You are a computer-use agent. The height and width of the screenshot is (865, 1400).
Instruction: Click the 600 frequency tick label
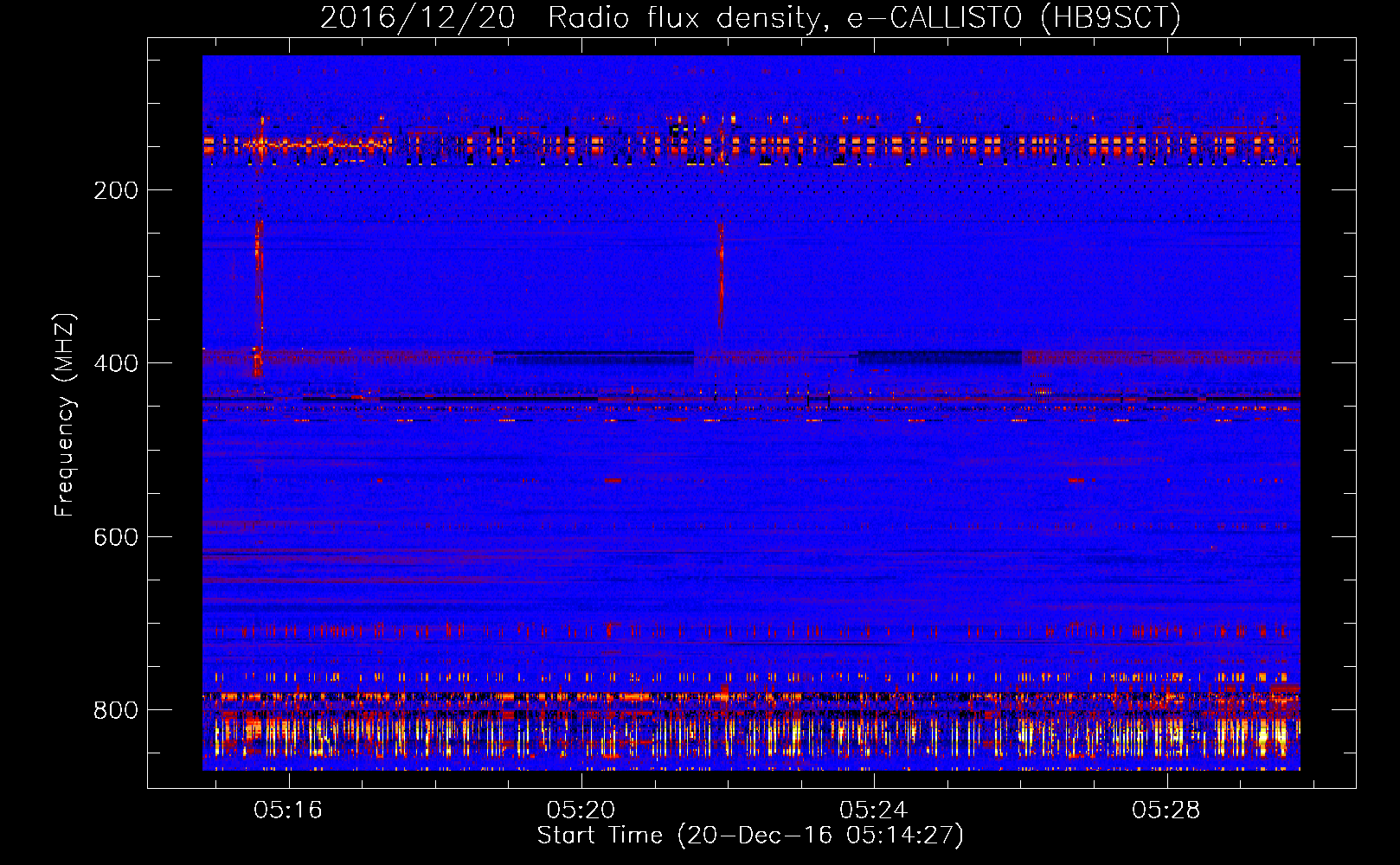coord(116,537)
